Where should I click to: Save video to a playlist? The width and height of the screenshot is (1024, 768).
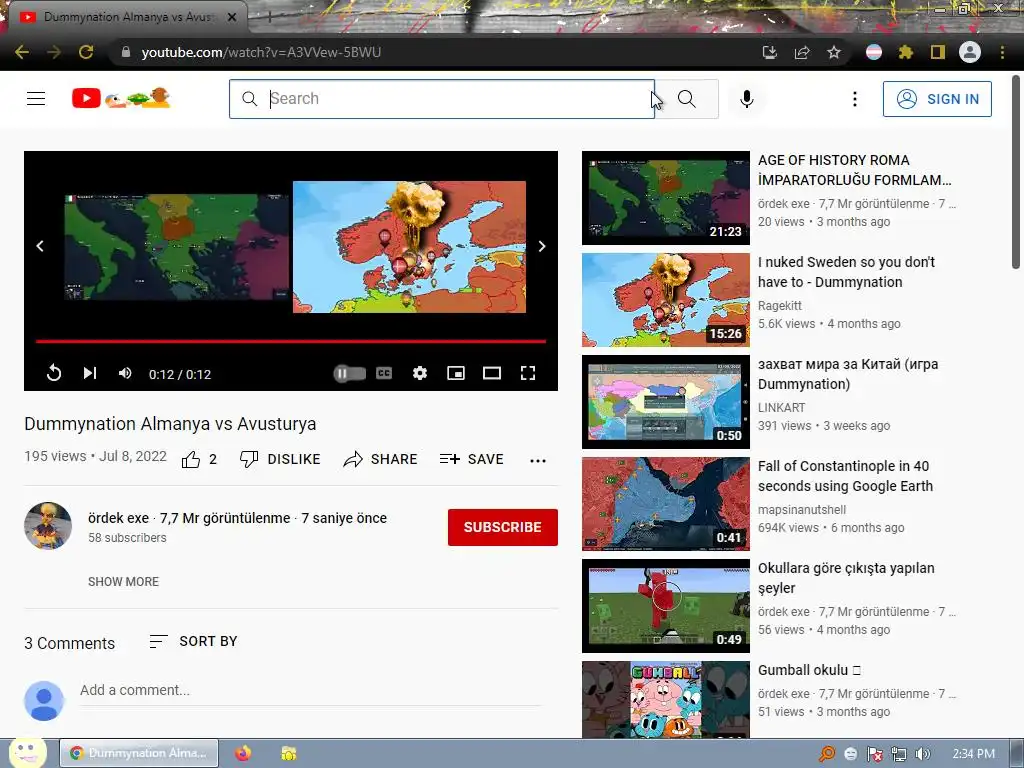472,460
